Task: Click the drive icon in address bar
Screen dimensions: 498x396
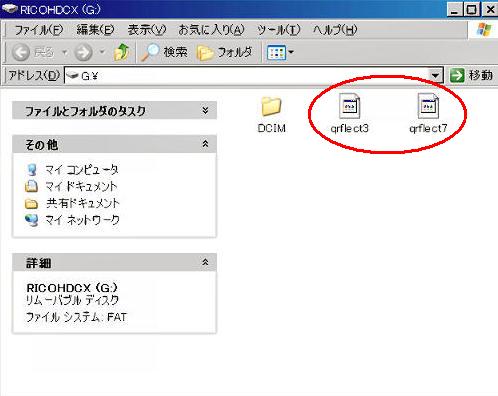Action: pos(72,76)
